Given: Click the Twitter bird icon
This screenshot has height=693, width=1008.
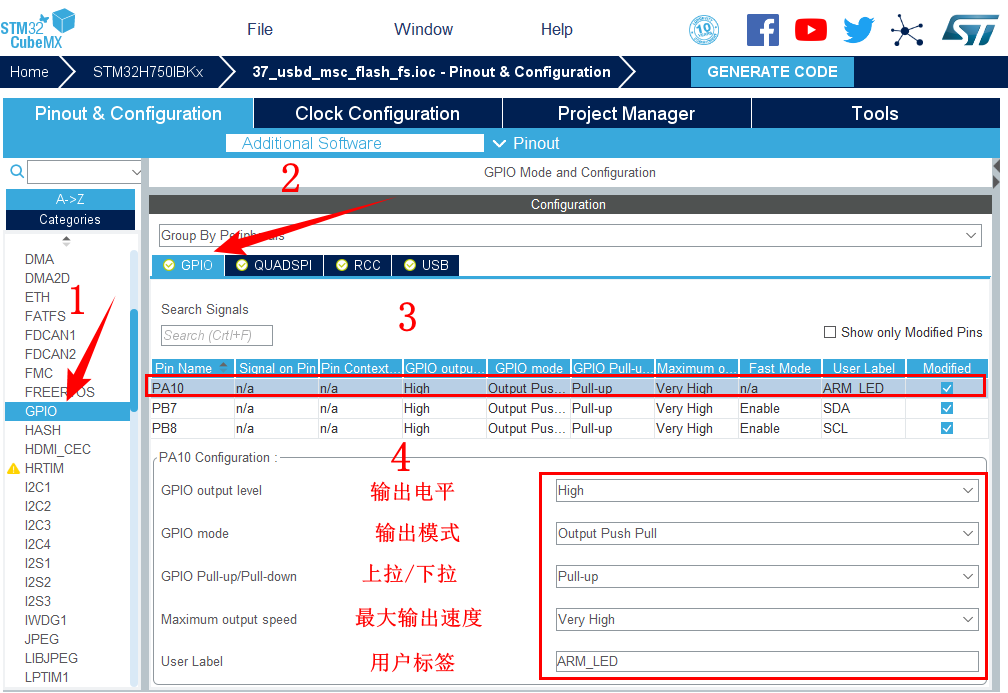Looking at the screenshot, I should 858,30.
